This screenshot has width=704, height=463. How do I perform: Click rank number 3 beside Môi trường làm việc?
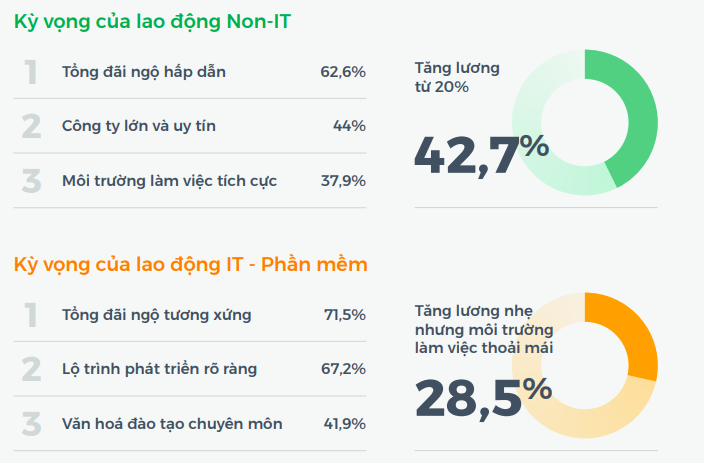pyautogui.click(x=31, y=181)
